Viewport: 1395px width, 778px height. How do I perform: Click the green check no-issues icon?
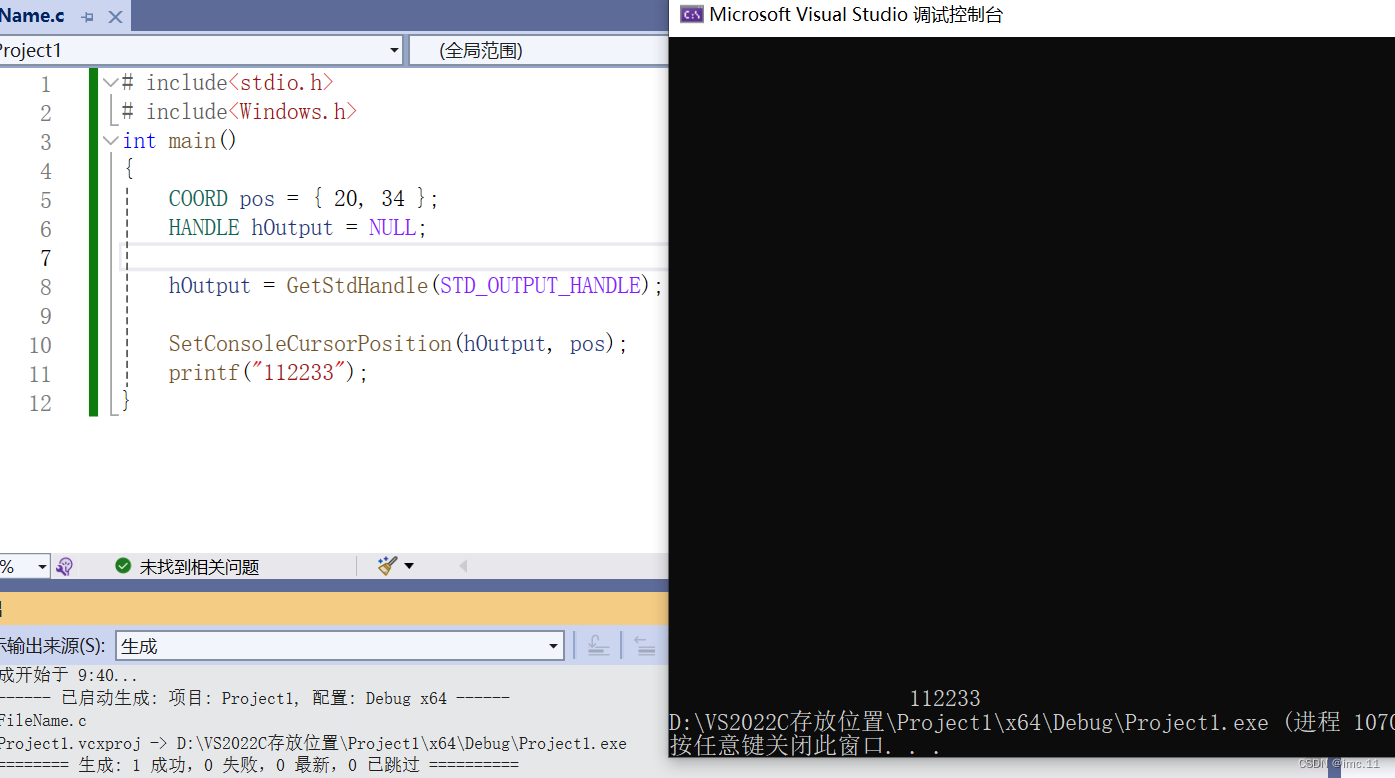[x=123, y=566]
